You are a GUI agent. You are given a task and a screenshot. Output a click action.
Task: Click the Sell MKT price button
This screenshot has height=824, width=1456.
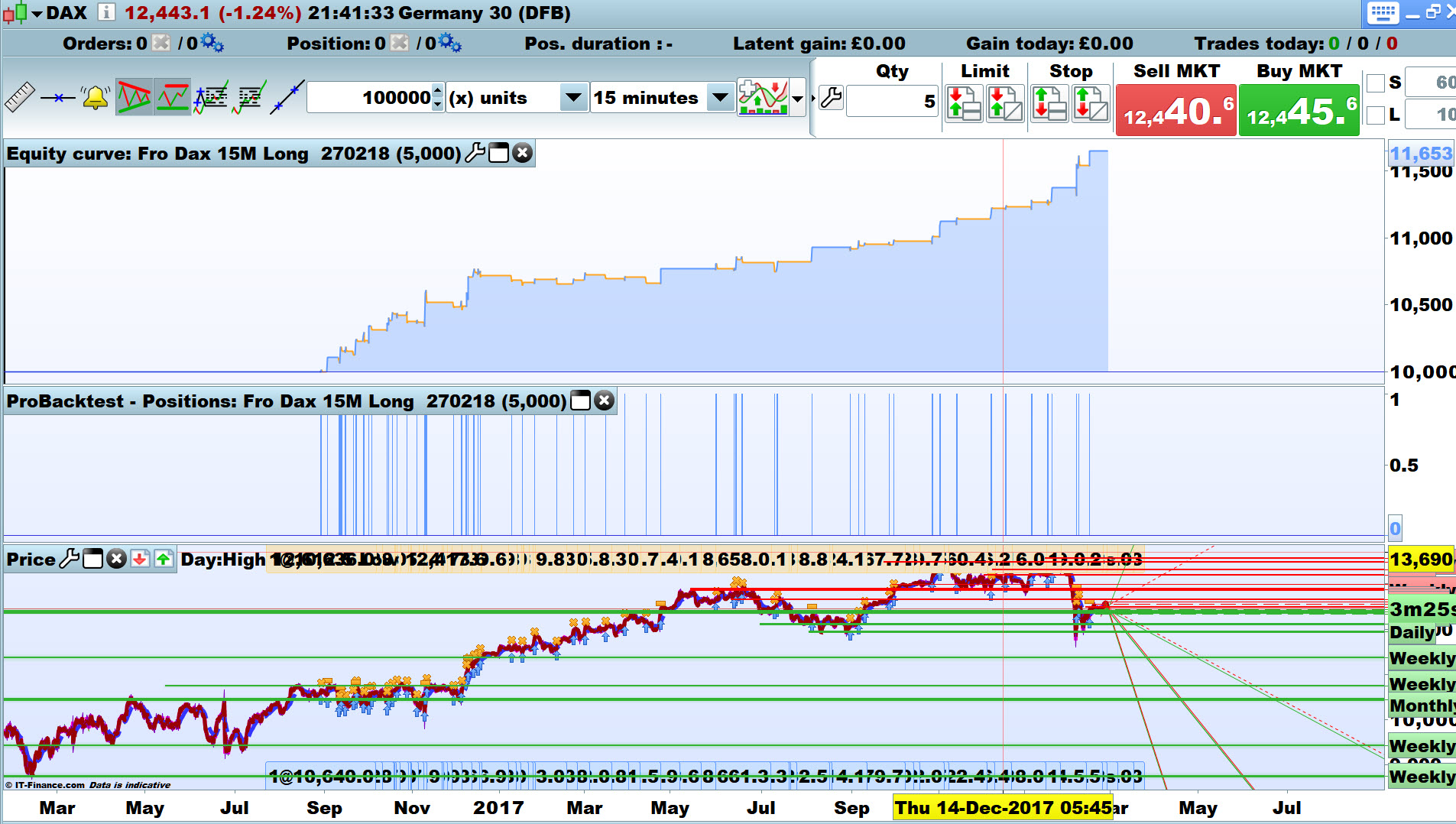click(1176, 110)
